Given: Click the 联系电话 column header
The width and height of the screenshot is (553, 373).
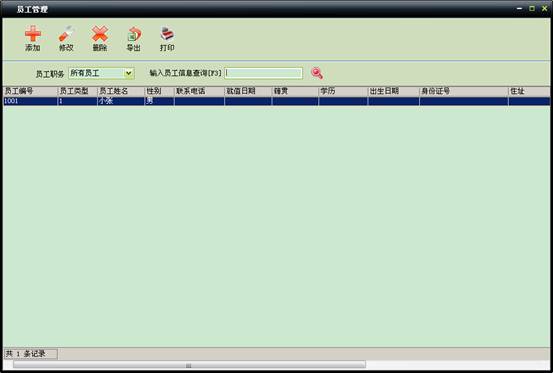Looking at the screenshot, I should click(x=199, y=91).
